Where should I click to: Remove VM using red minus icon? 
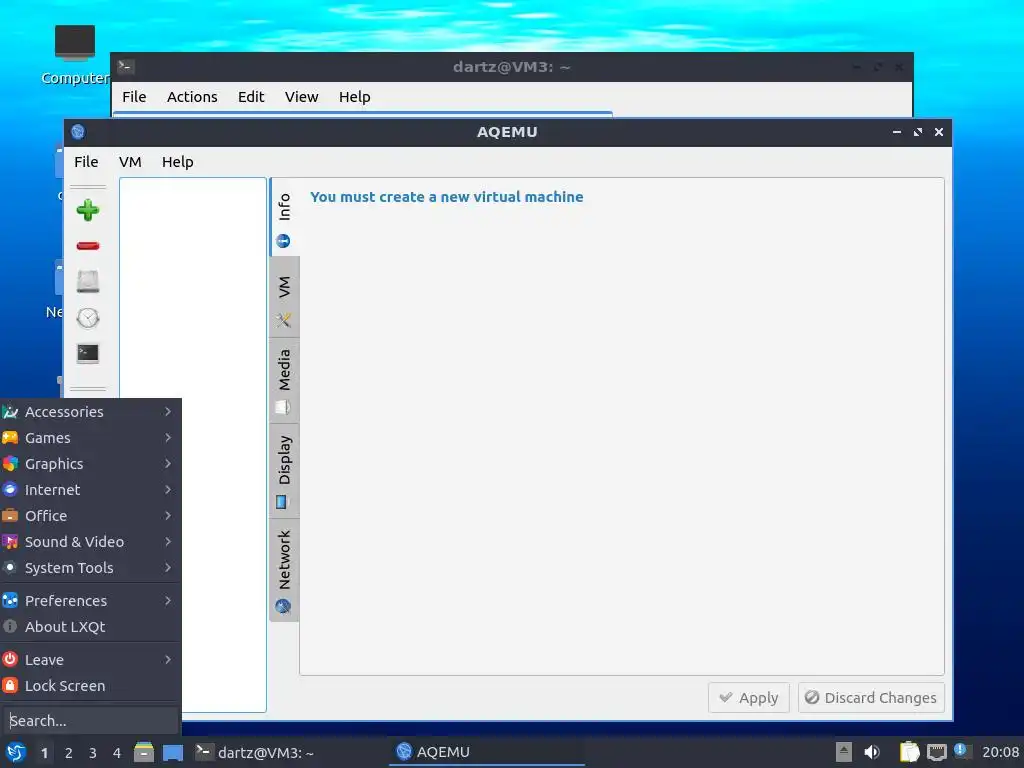click(x=88, y=246)
